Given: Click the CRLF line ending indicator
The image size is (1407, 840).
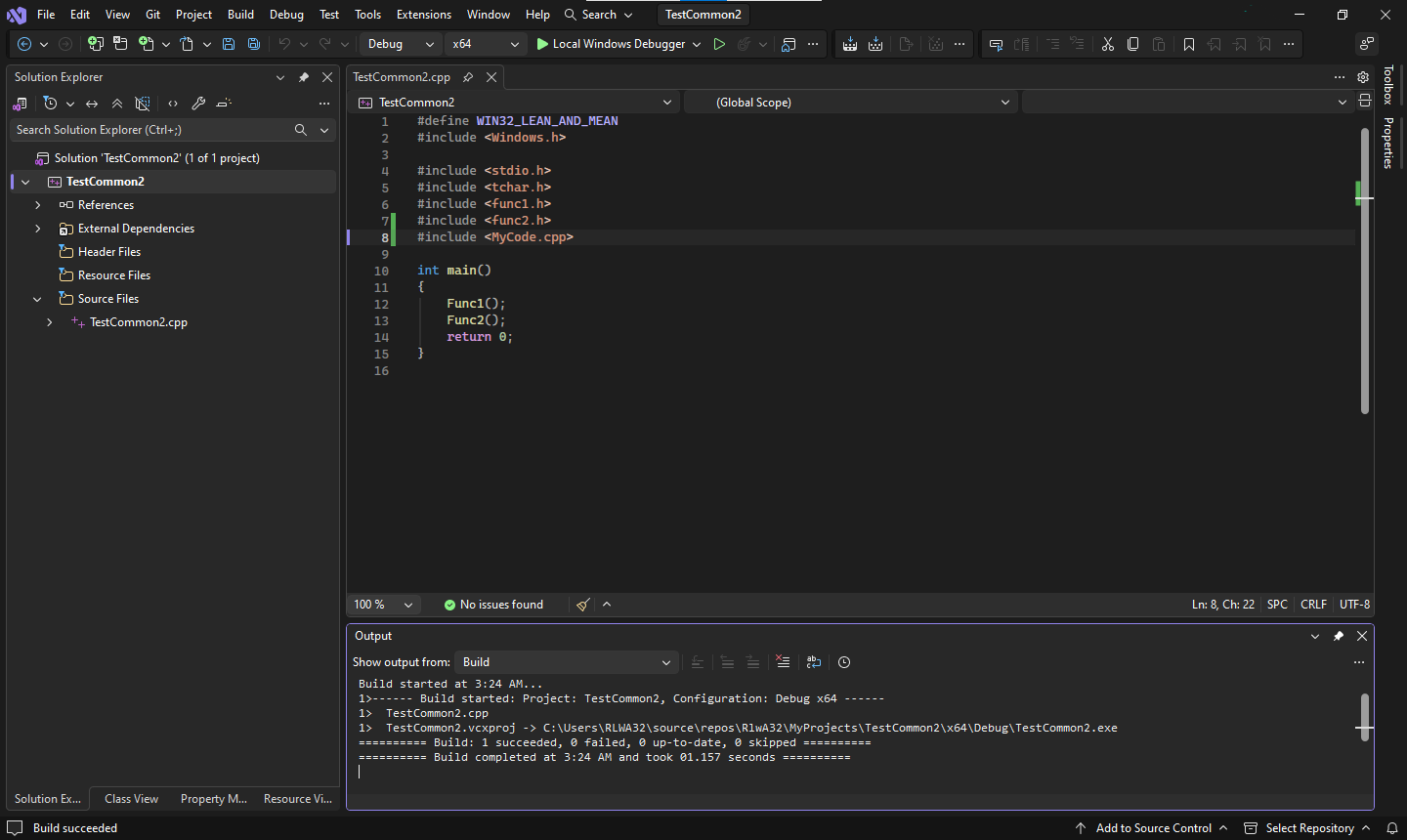Looking at the screenshot, I should pos(1313,605).
